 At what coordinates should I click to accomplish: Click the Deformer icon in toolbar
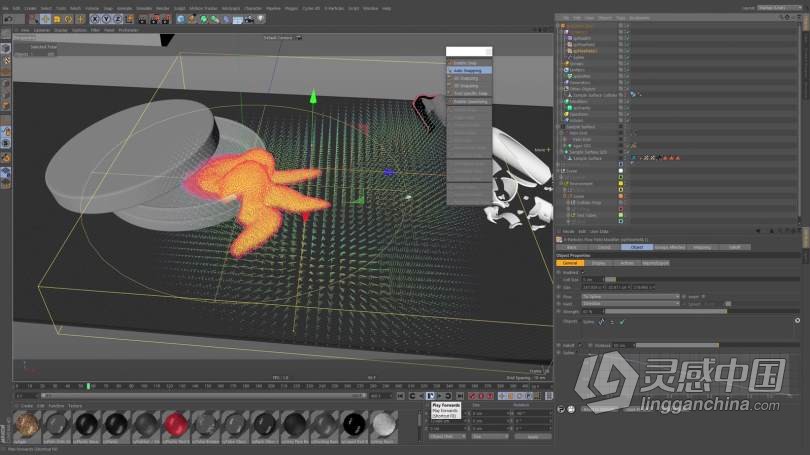(226, 19)
